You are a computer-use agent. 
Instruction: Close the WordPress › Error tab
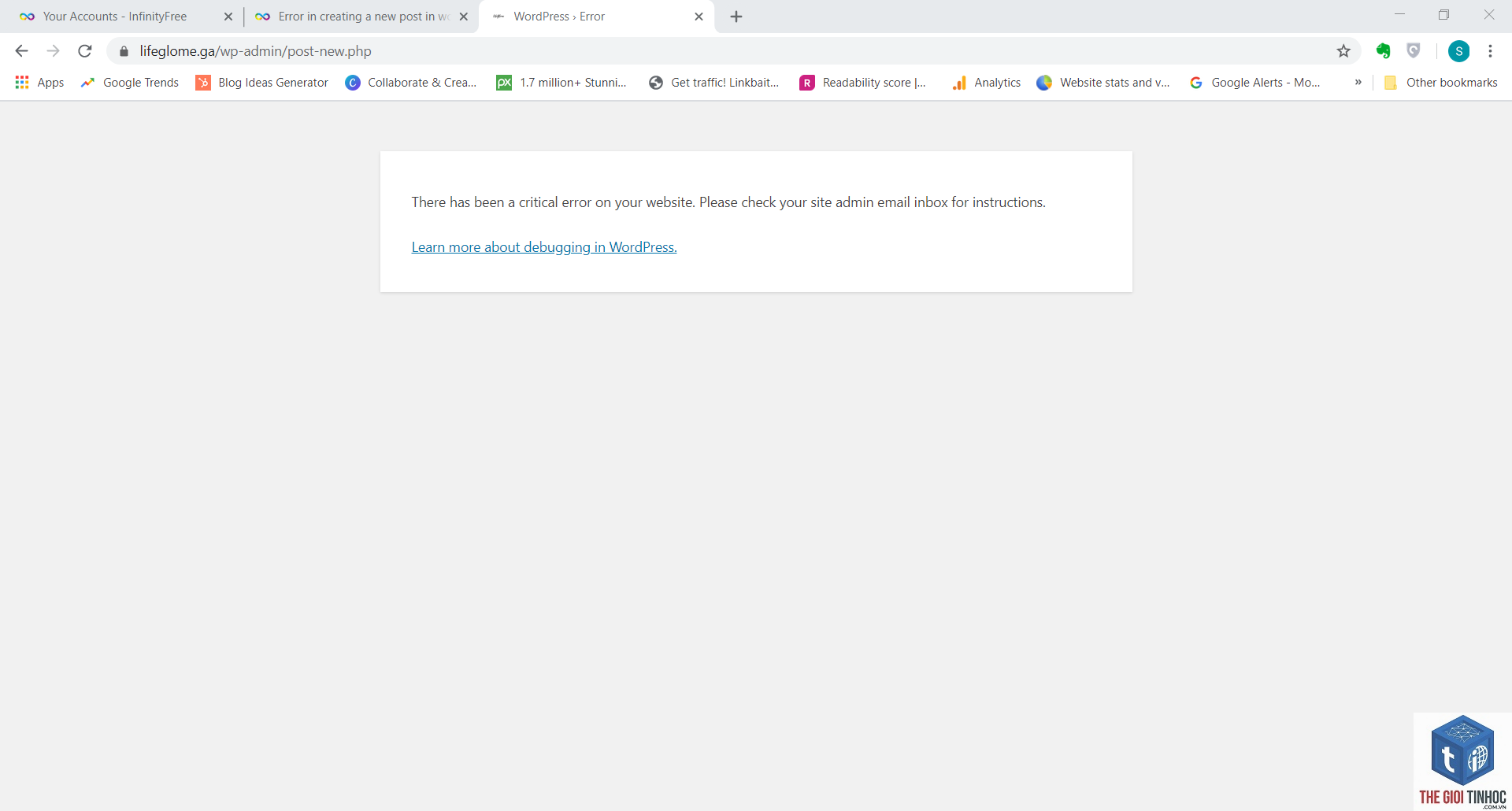tap(699, 17)
